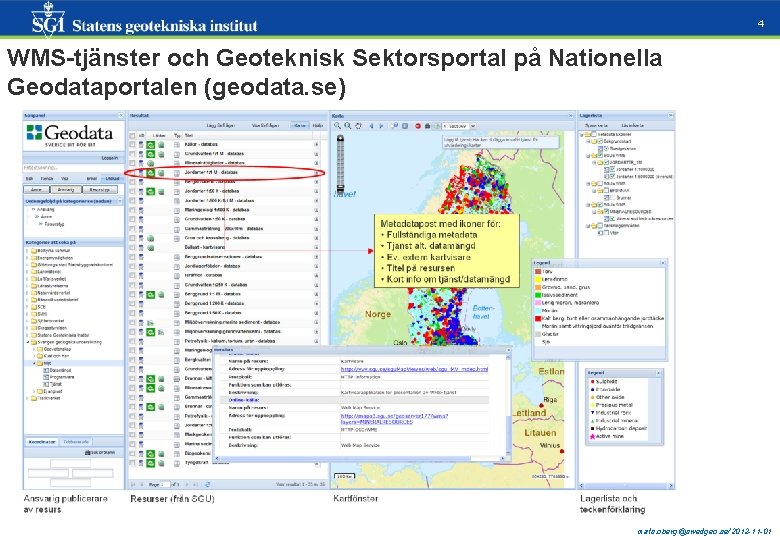This screenshot has height=540, width=780.
Task: Click the map zoom level slider bar
Action: coord(340,163)
